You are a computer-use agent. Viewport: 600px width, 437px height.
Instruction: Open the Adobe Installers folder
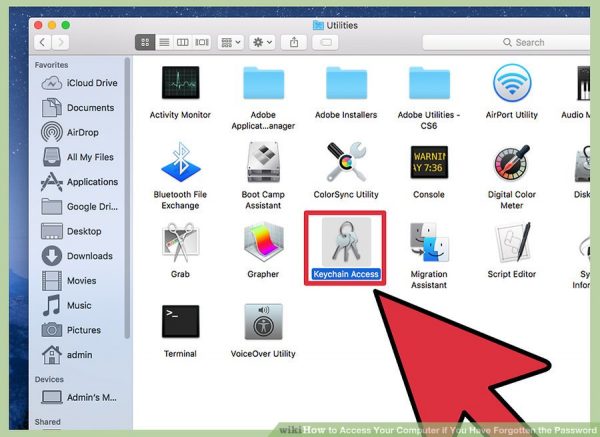coord(346,83)
